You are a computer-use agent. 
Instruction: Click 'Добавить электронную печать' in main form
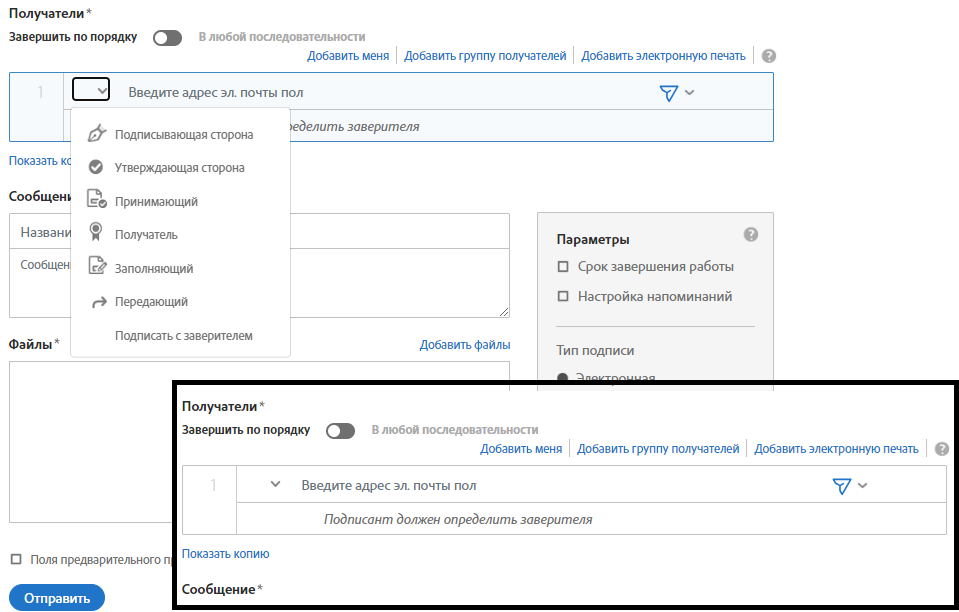click(x=663, y=56)
